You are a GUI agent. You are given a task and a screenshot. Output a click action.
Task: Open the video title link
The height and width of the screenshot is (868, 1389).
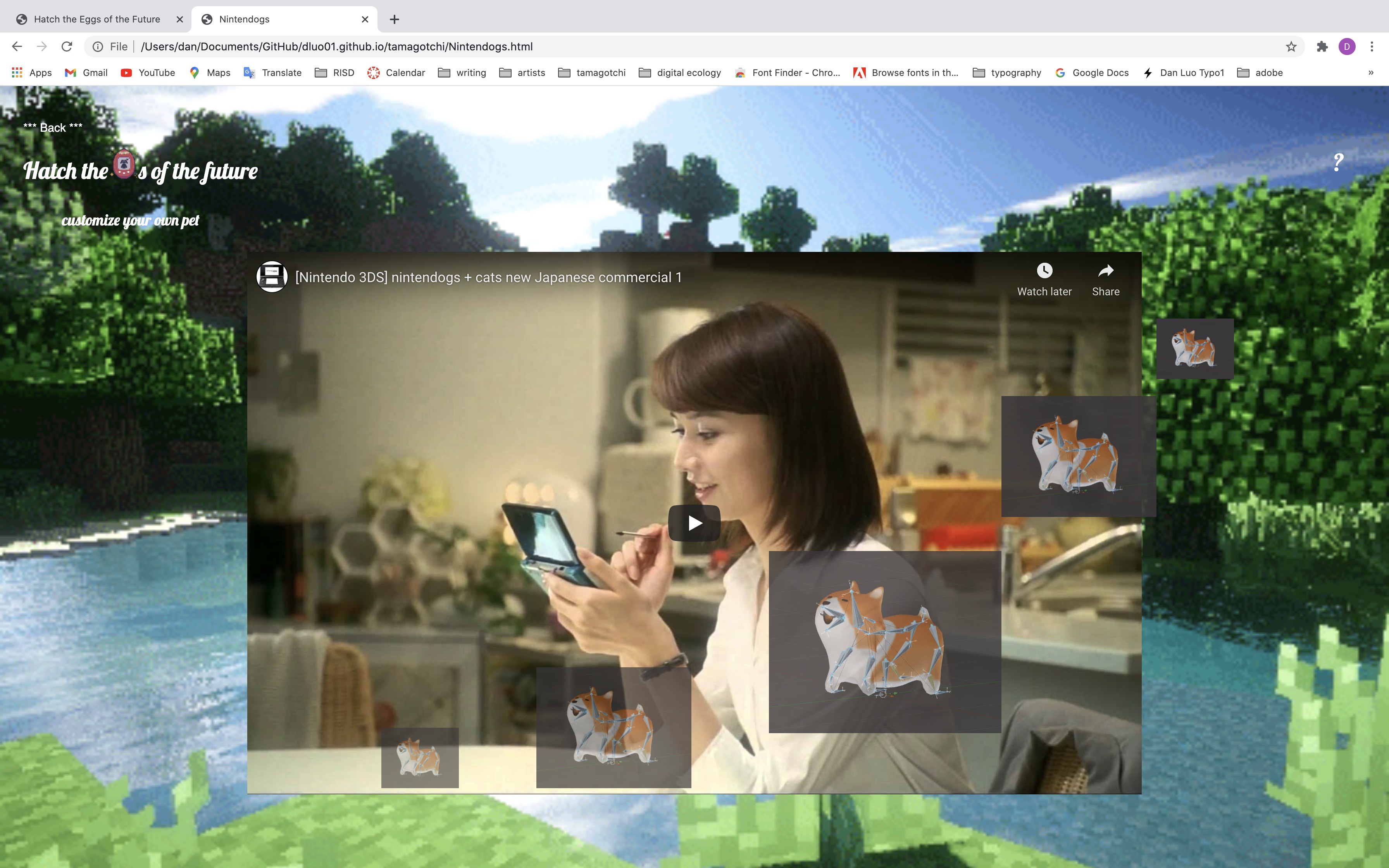click(x=488, y=277)
